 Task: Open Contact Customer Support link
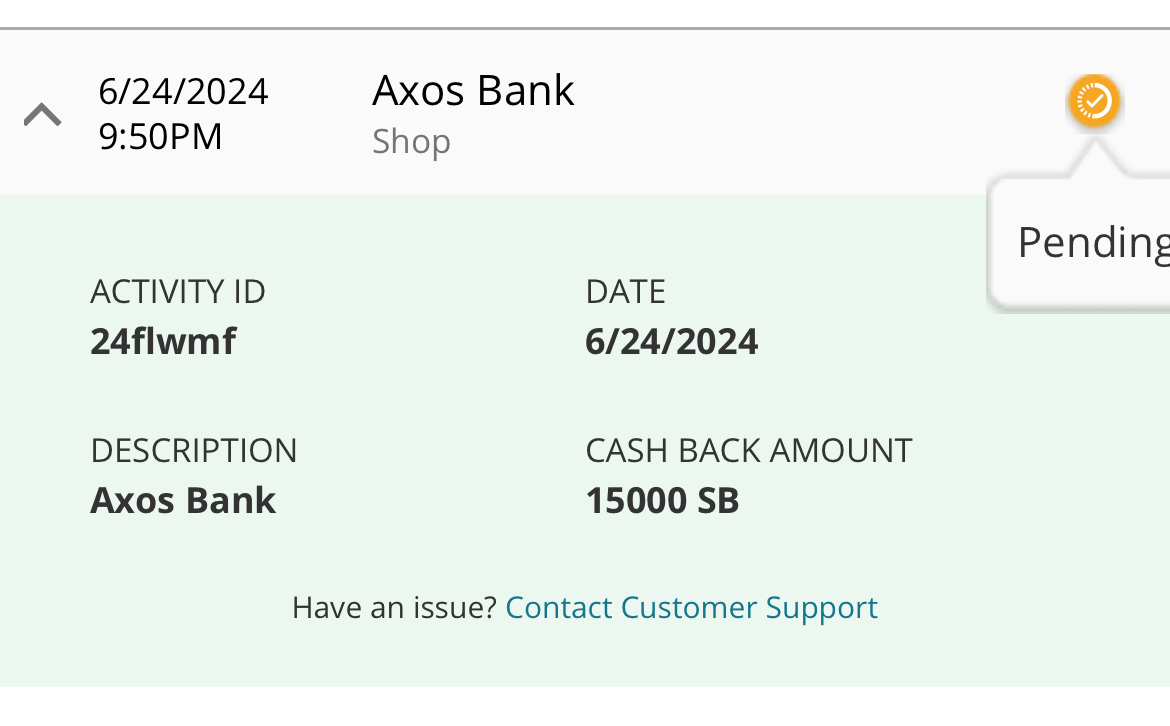pyautogui.click(x=691, y=608)
